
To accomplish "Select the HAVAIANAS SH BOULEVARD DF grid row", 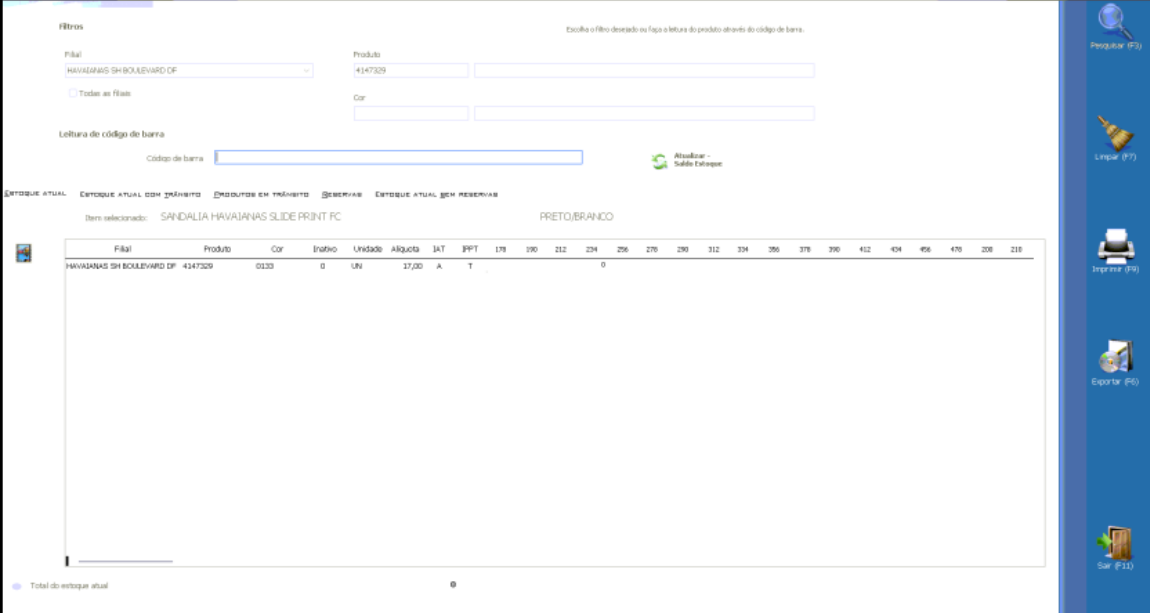I will click(549, 266).
